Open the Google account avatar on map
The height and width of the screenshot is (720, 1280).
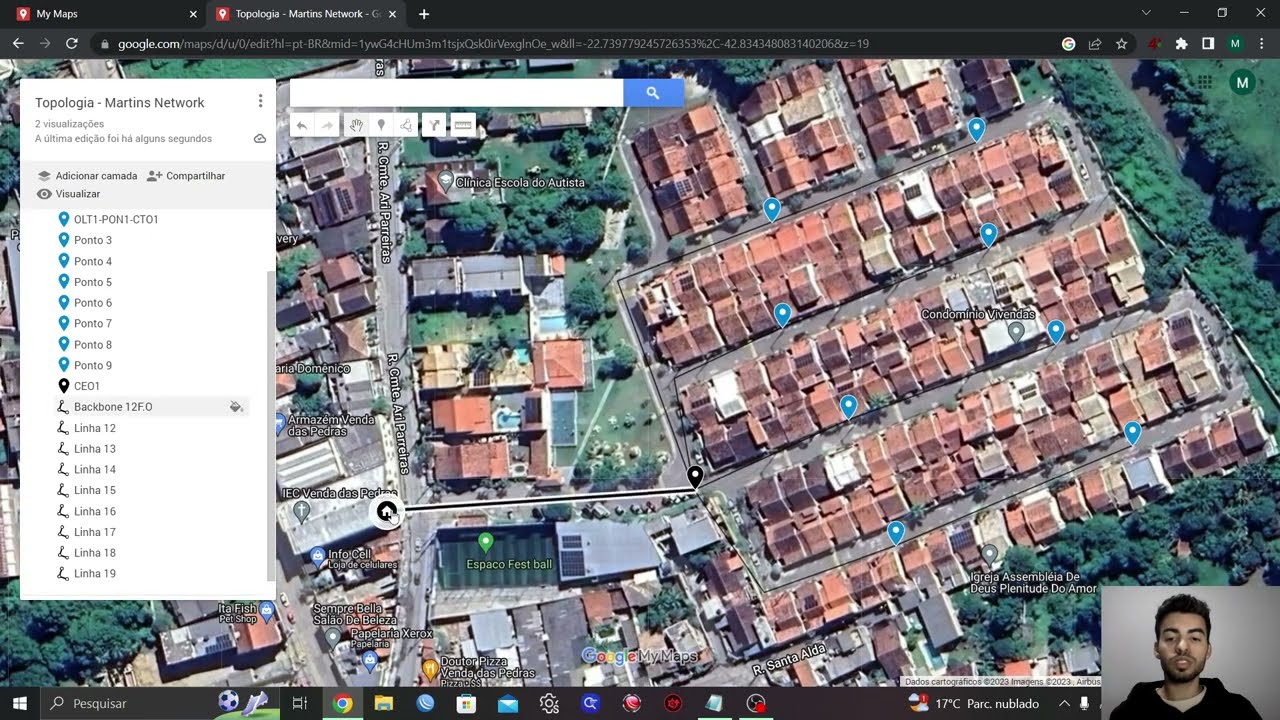(1242, 83)
